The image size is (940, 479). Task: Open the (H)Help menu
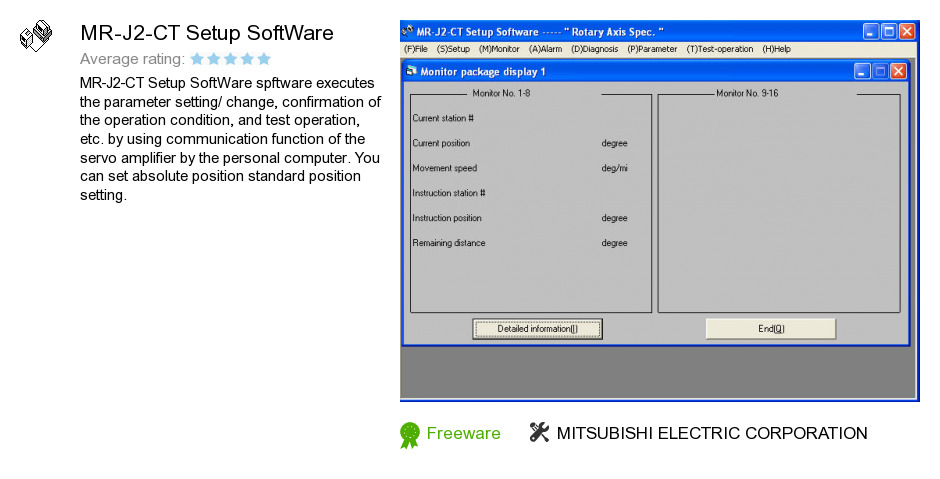click(x=776, y=49)
